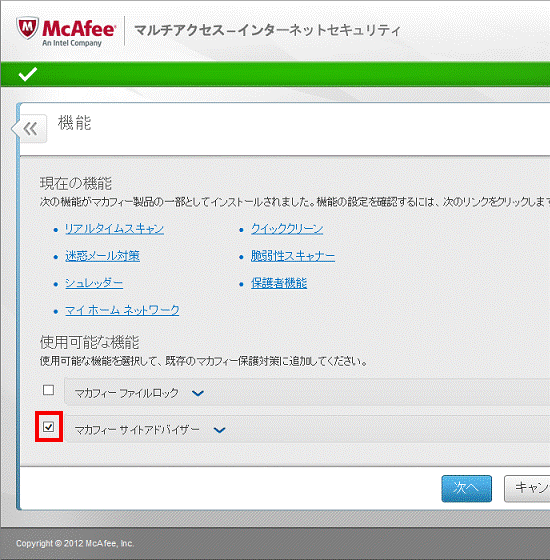Open the クイッククリーン link
The height and width of the screenshot is (560, 550).
coord(287,229)
